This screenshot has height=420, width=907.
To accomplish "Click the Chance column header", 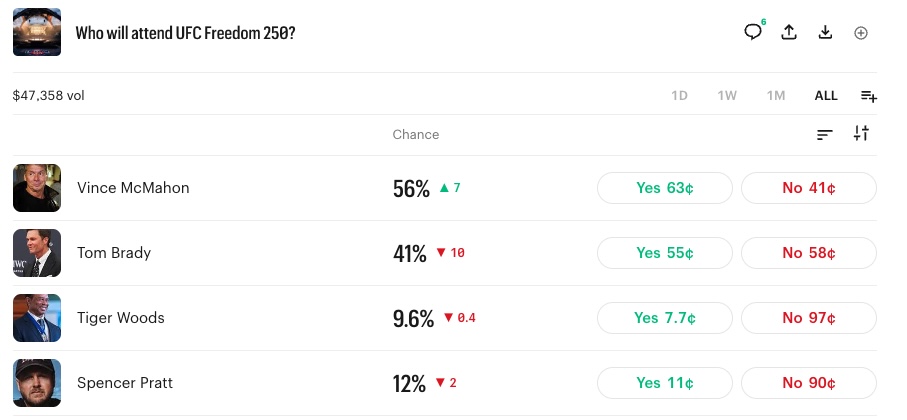I will [415, 134].
